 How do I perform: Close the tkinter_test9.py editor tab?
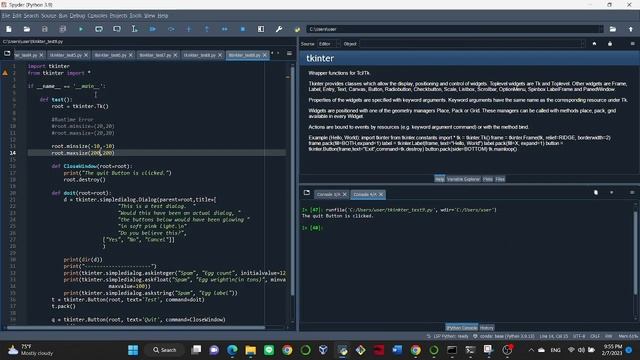tap(264, 55)
